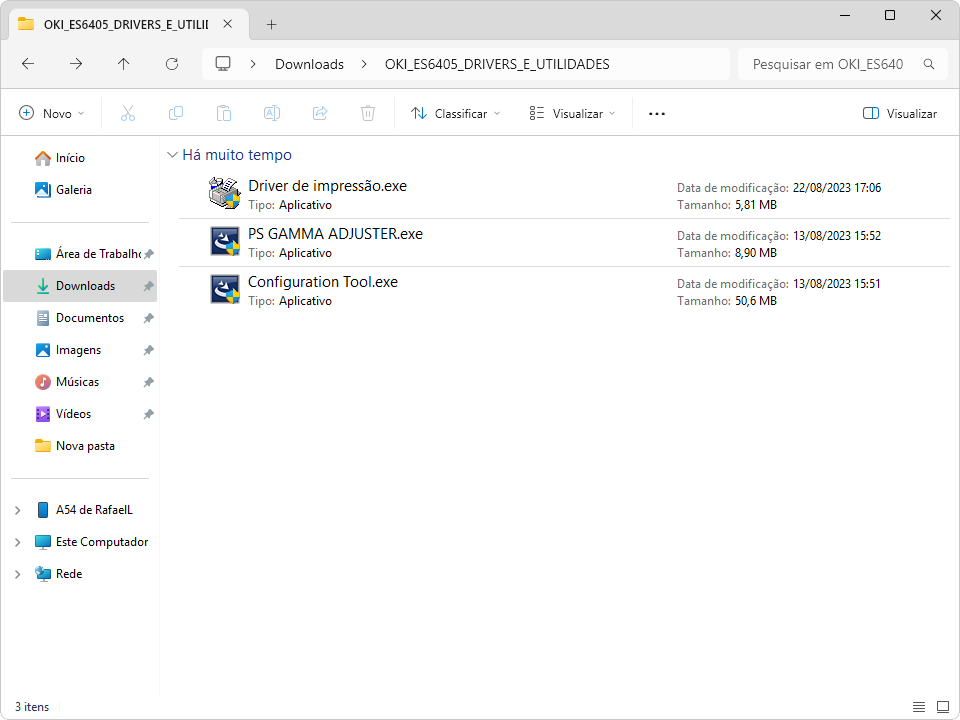Click the Rename icon in toolbar

272,113
